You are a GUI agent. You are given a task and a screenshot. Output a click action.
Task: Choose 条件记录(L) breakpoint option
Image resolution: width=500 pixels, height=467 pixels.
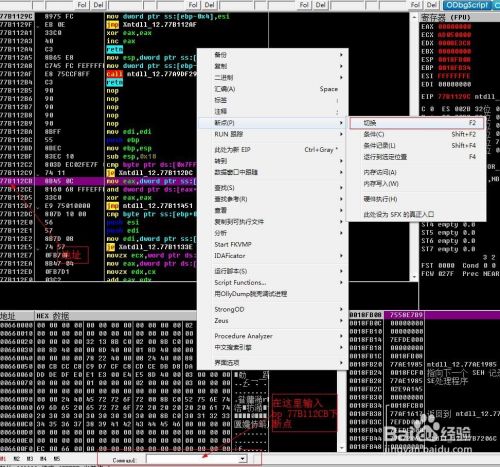(x=416, y=146)
